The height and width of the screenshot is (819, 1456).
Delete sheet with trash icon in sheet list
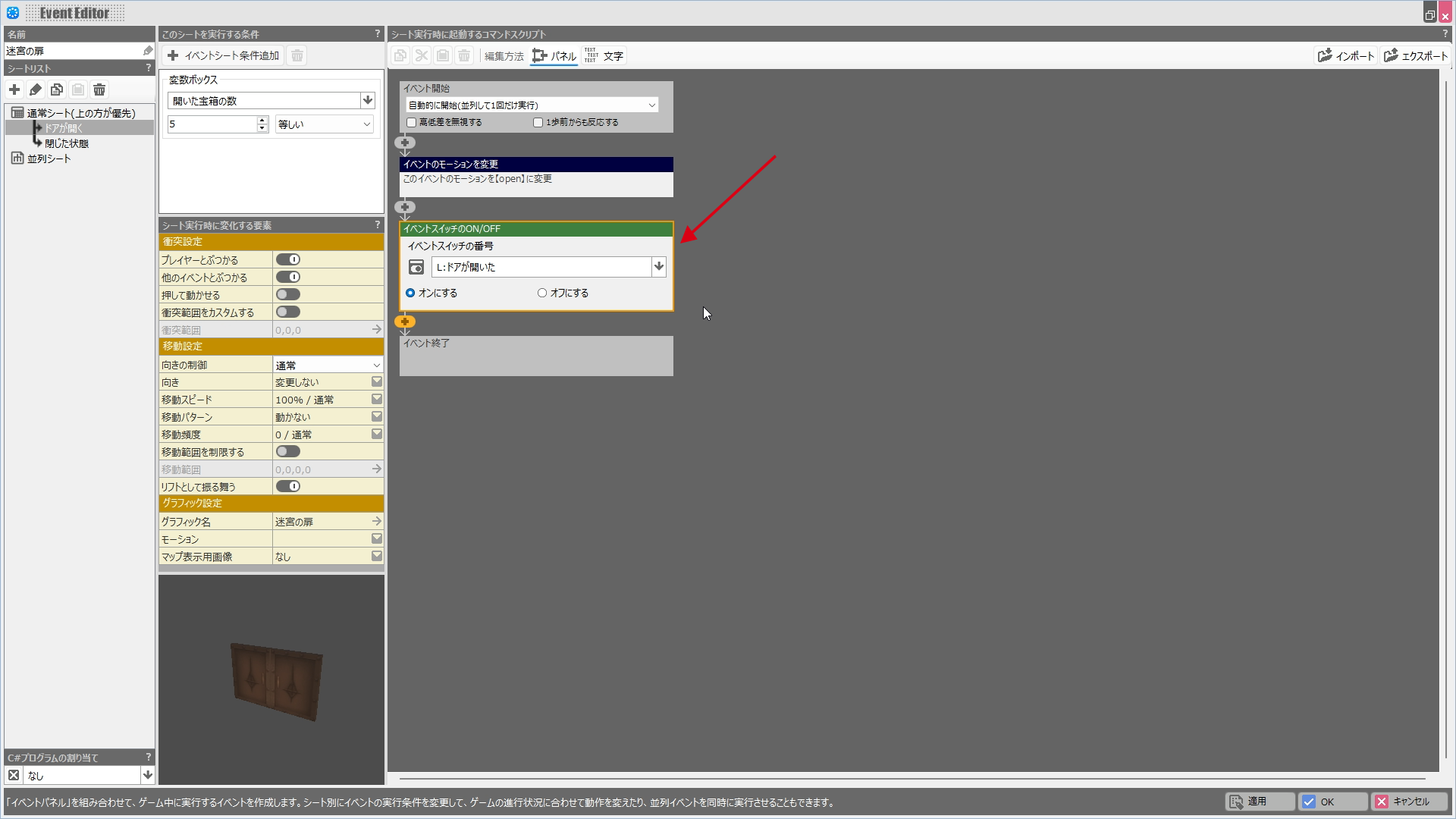[99, 89]
